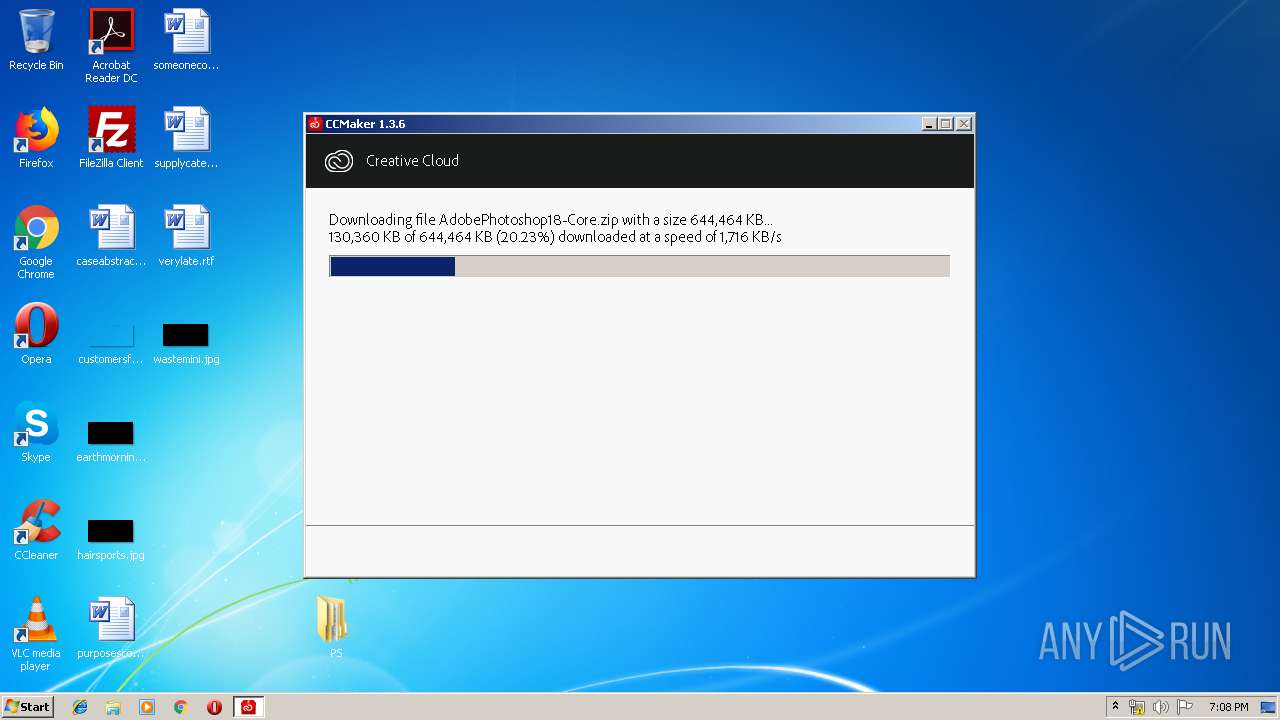Launch Opera desktop shortcut

(x=36, y=334)
